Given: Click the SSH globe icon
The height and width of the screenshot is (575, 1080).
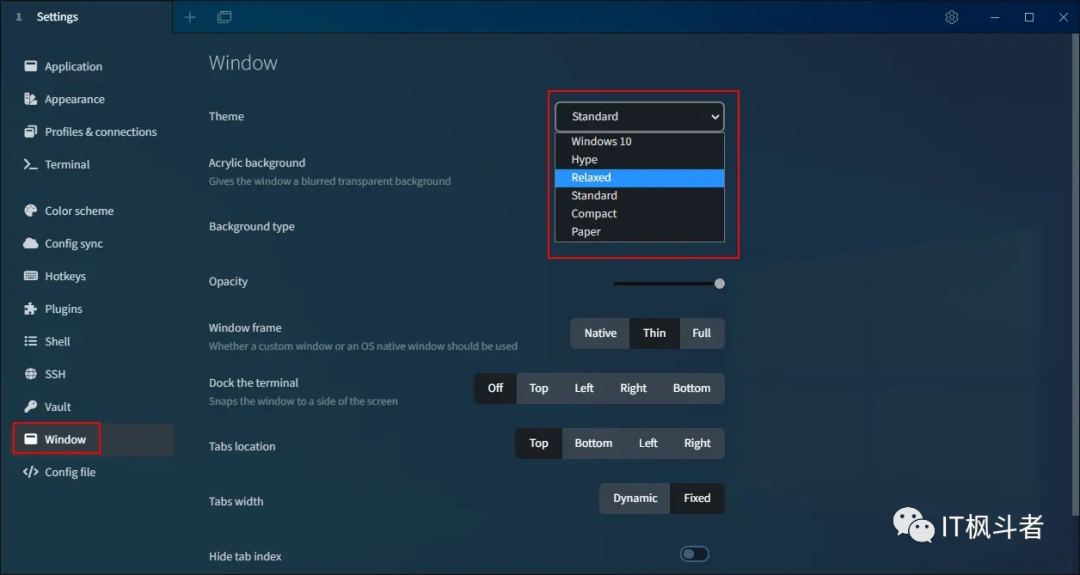Looking at the screenshot, I should [x=30, y=374].
